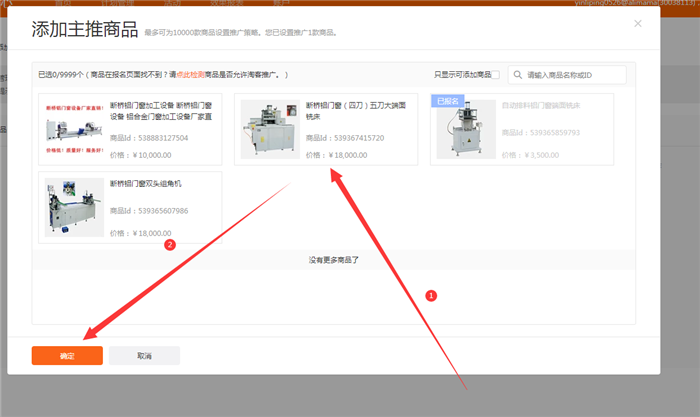Close the 添加主推商品 dialog with the X
The height and width of the screenshot is (417, 700).
point(638,23)
